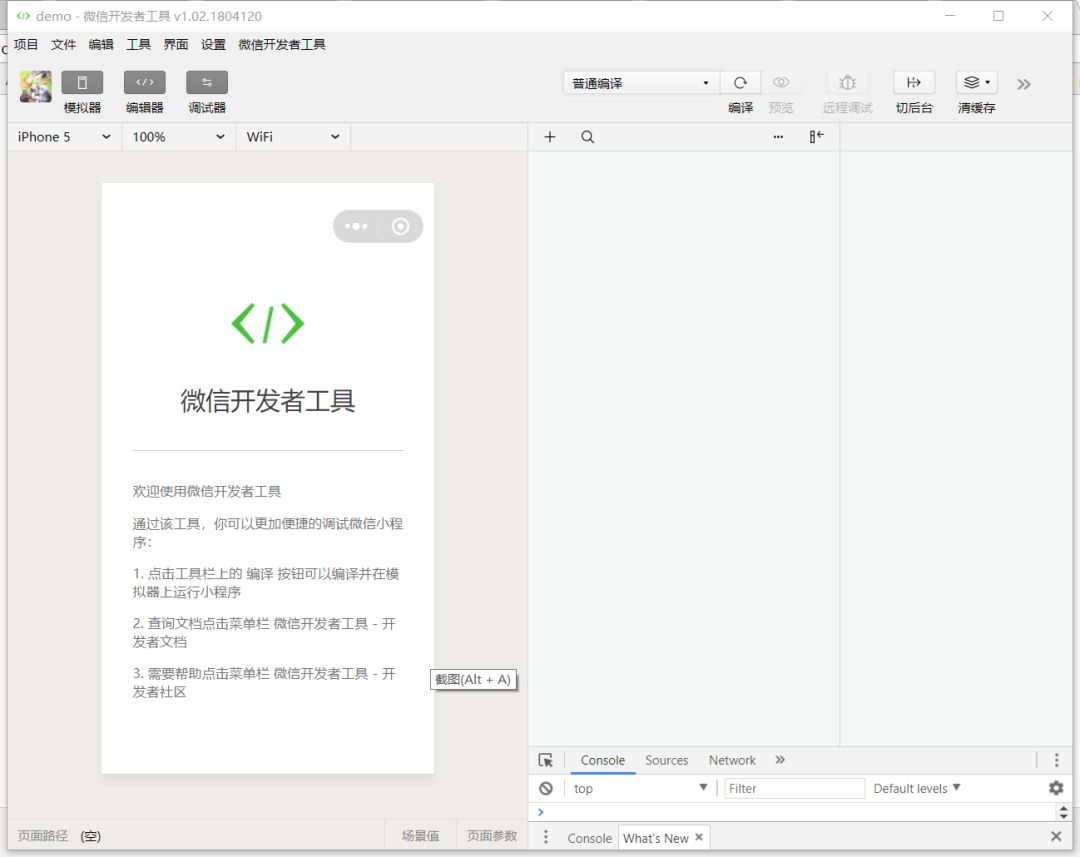Open the Default levels dropdown
Image resolution: width=1080 pixels, height=857 pixels.
917,789
